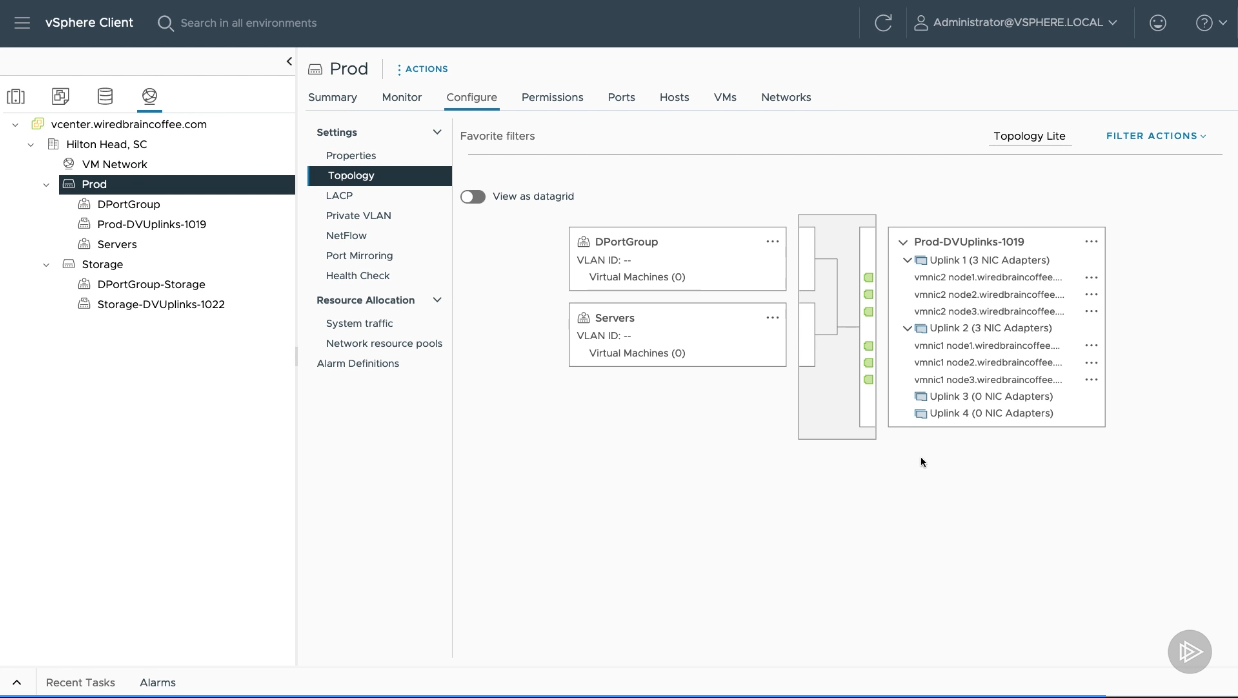1238x698 pixels.
Task: Select DPortGroup-Storage in inventory tree
Action: (x=151, y=284)
